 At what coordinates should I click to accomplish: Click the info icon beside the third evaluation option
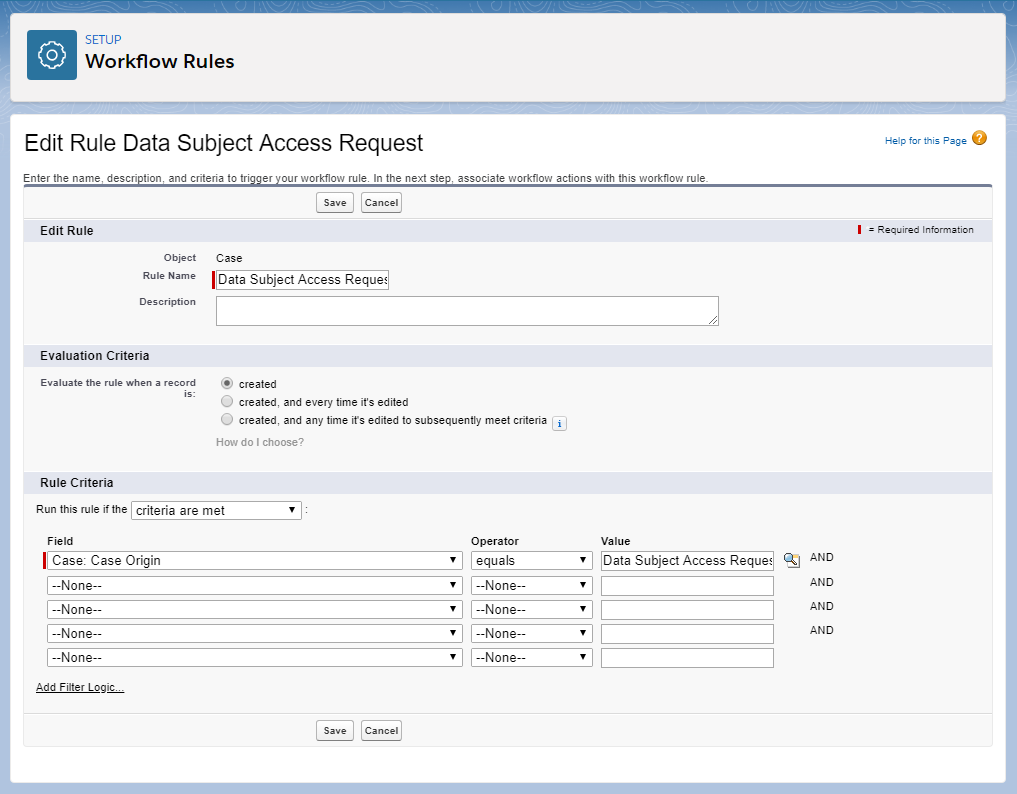pos(559,423)
